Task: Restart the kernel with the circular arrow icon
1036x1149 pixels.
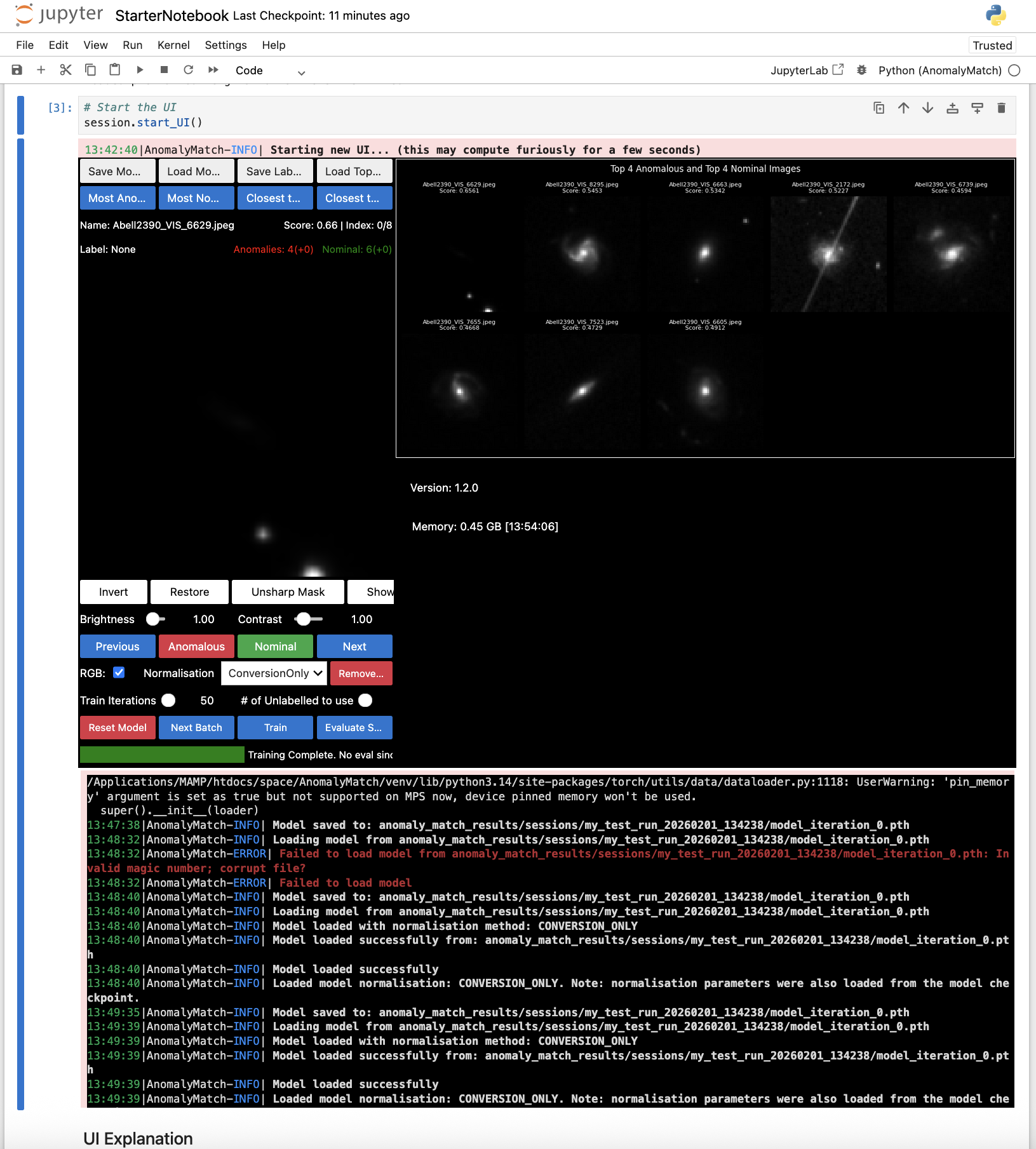Action: 189,70
